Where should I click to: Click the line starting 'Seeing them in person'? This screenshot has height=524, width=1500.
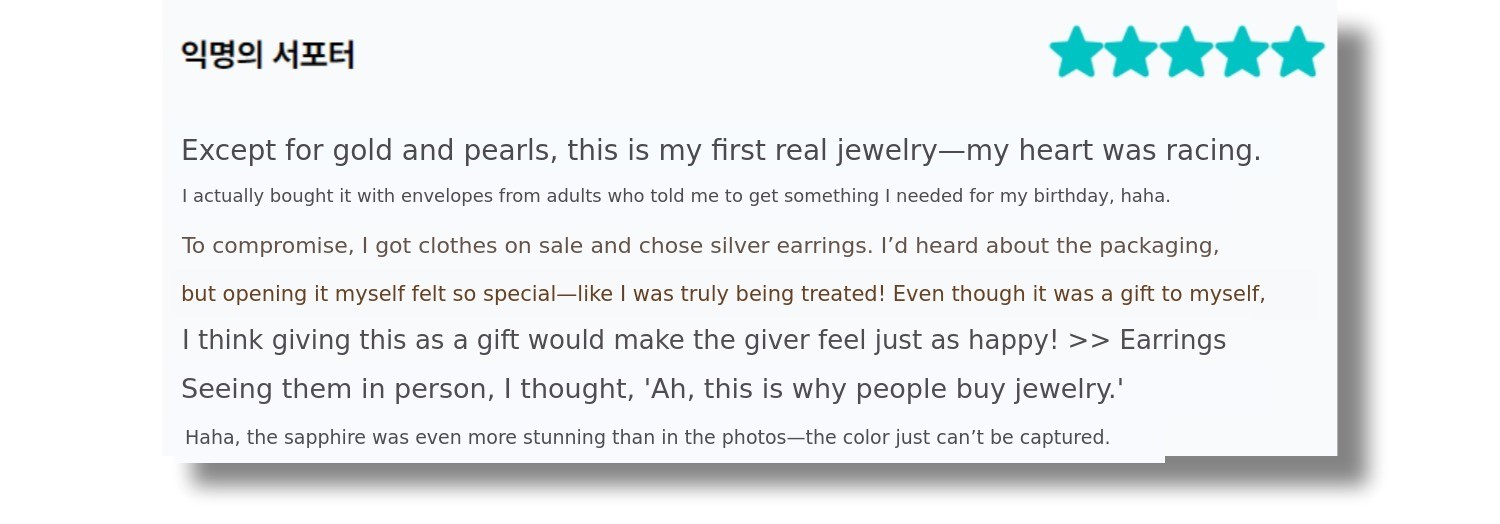[x=652, y=389]
